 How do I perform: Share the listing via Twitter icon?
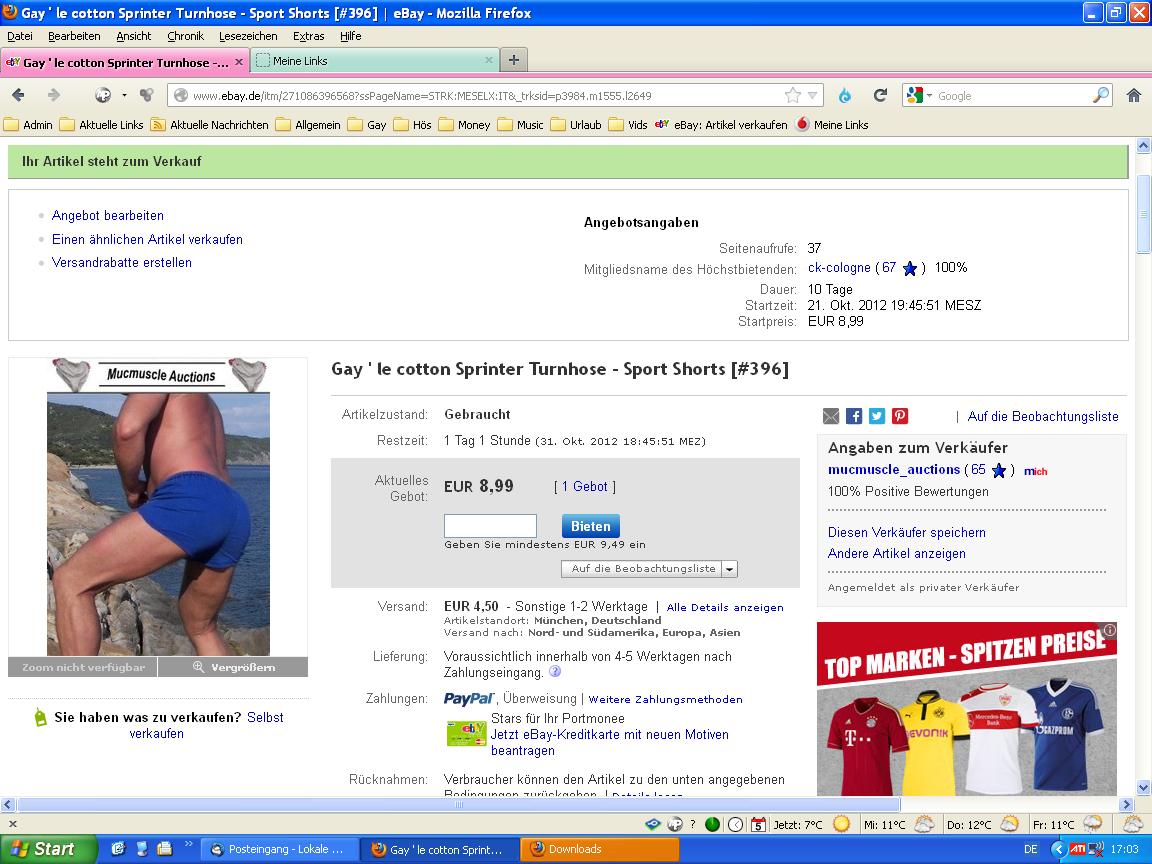877,416
